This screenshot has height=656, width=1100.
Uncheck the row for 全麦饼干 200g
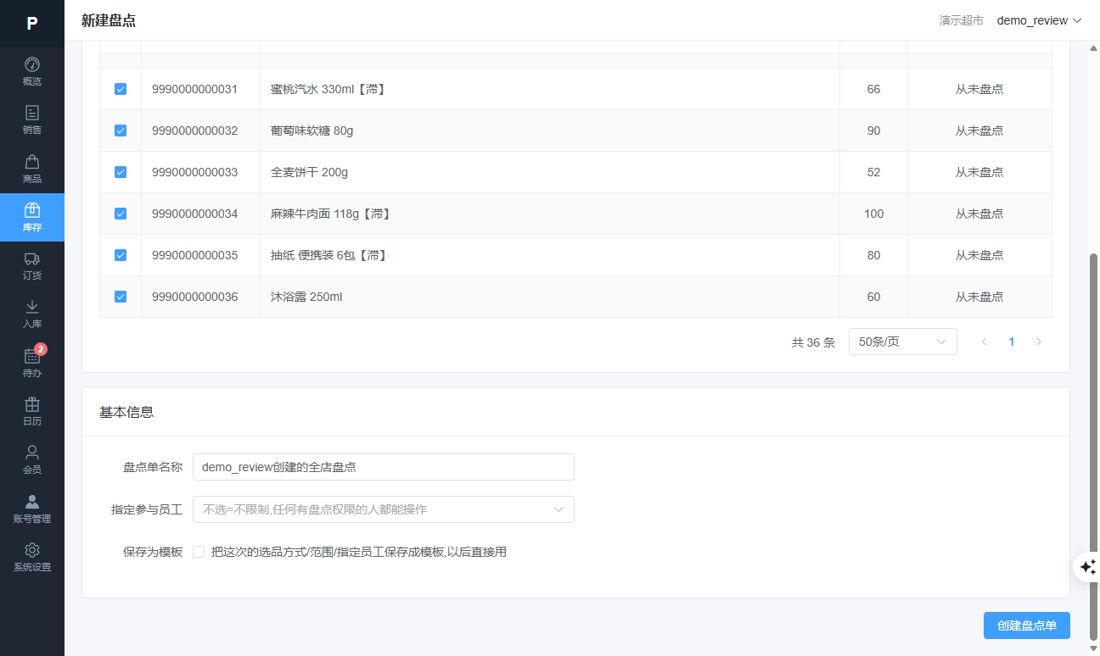121,172
